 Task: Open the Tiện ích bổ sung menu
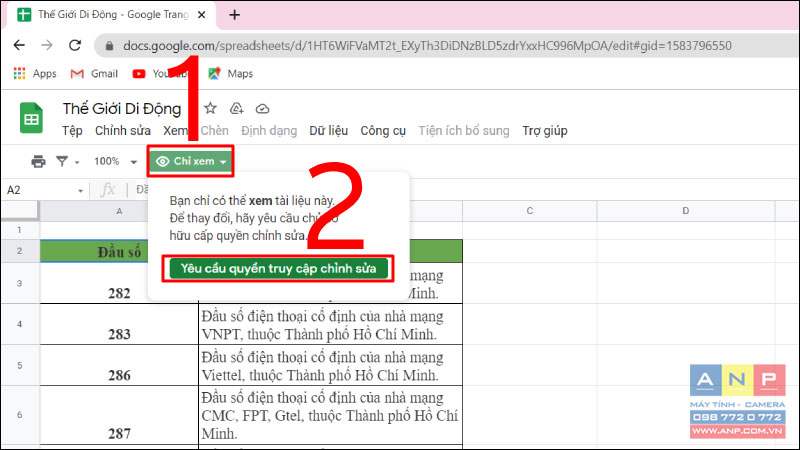[464, 131]
